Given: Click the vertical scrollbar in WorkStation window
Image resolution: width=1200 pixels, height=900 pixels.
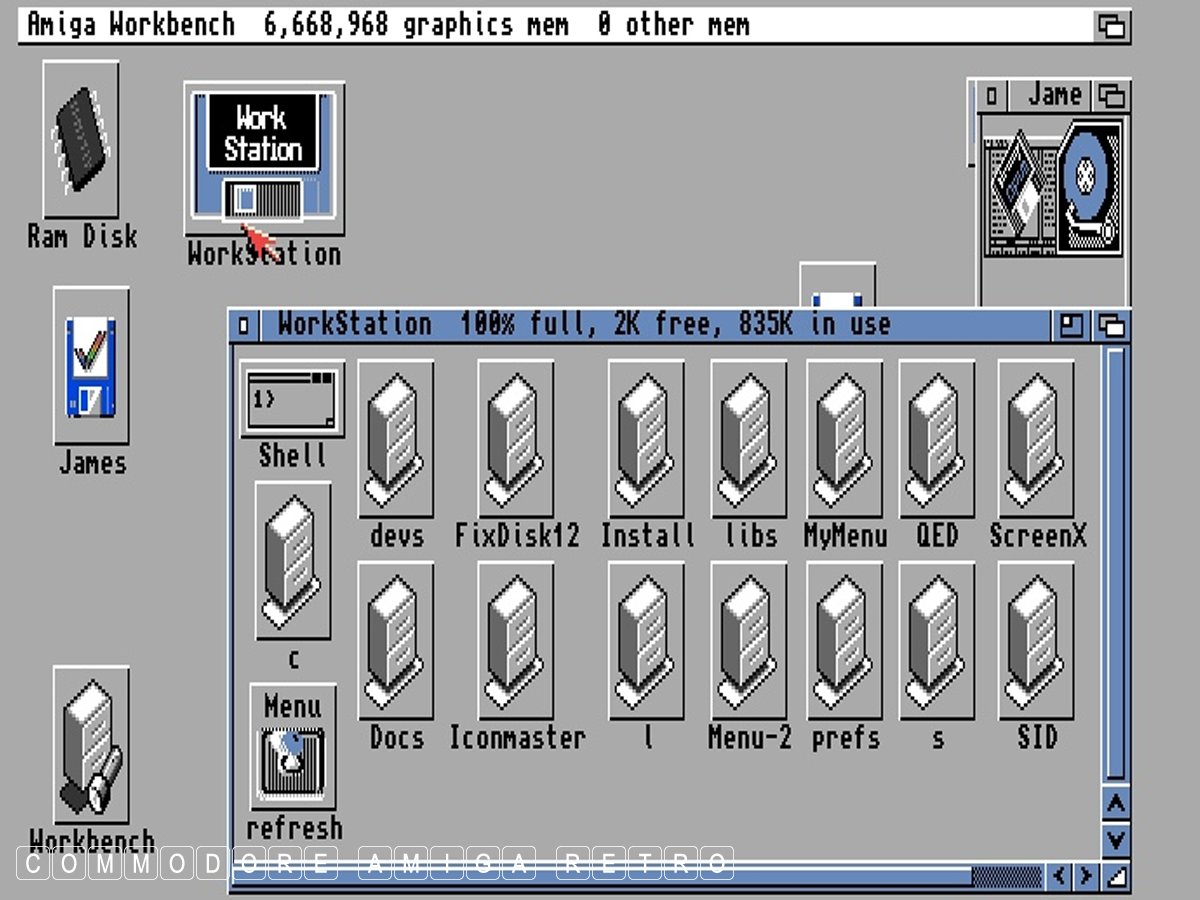Looking at the screenshot, I should click(x=1115, y=560).
